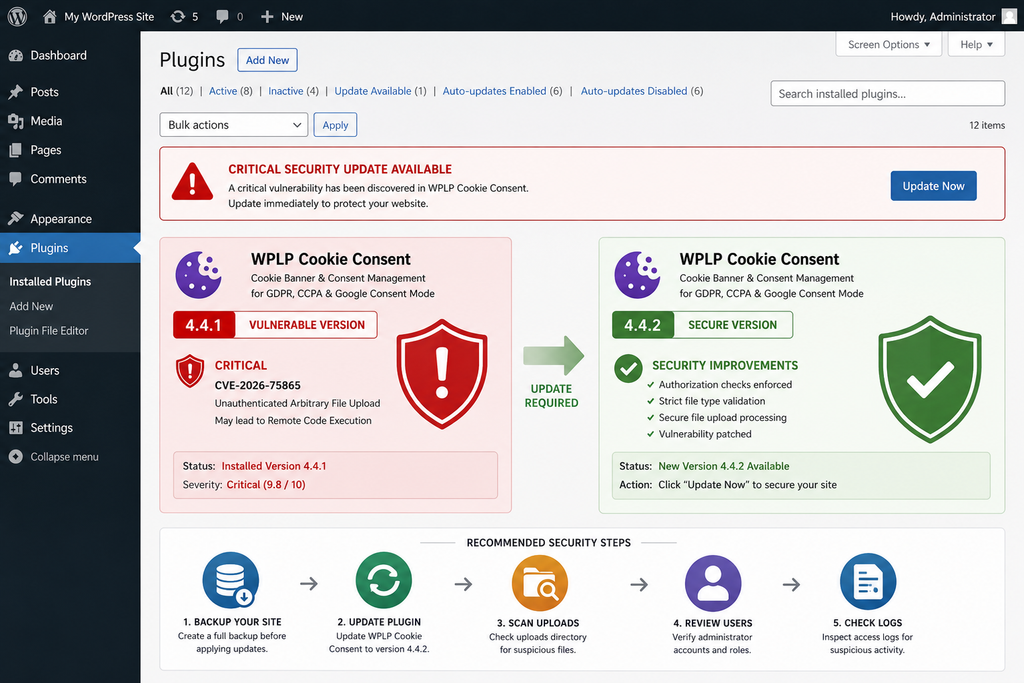1024x683 pixels.
Task: Click the WordPress logo in admin bar
Action: pos(17,16)
